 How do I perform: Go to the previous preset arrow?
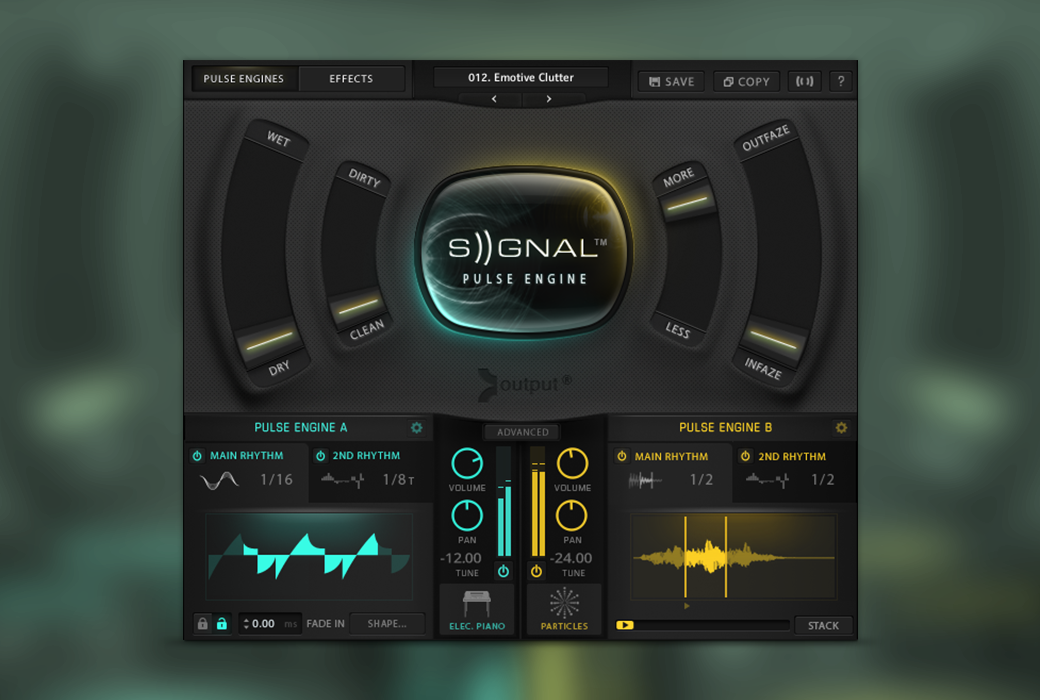tap(493, 99)
